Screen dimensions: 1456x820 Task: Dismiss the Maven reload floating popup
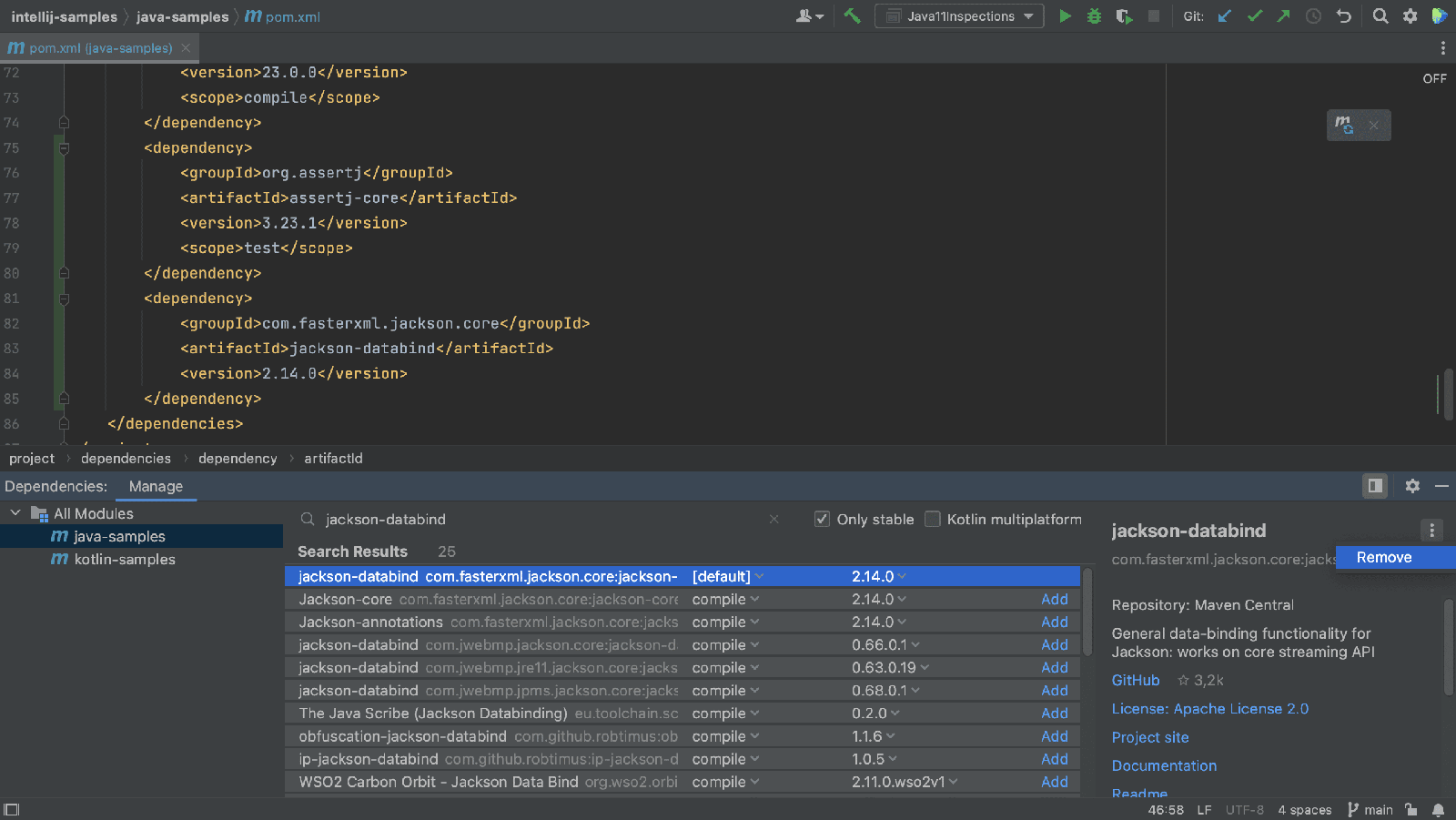(x=1374, y=126)
